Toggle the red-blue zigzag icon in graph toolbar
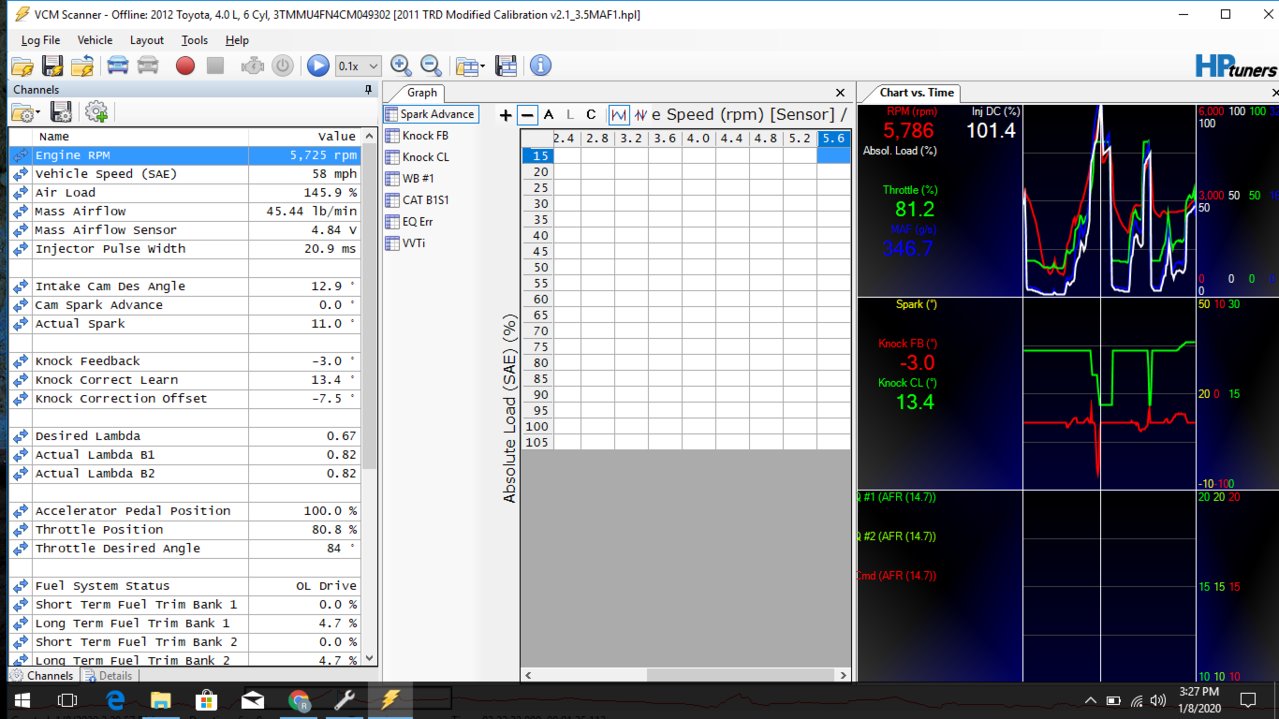The height and width of the screenshot is (719, 1279). 640,115
